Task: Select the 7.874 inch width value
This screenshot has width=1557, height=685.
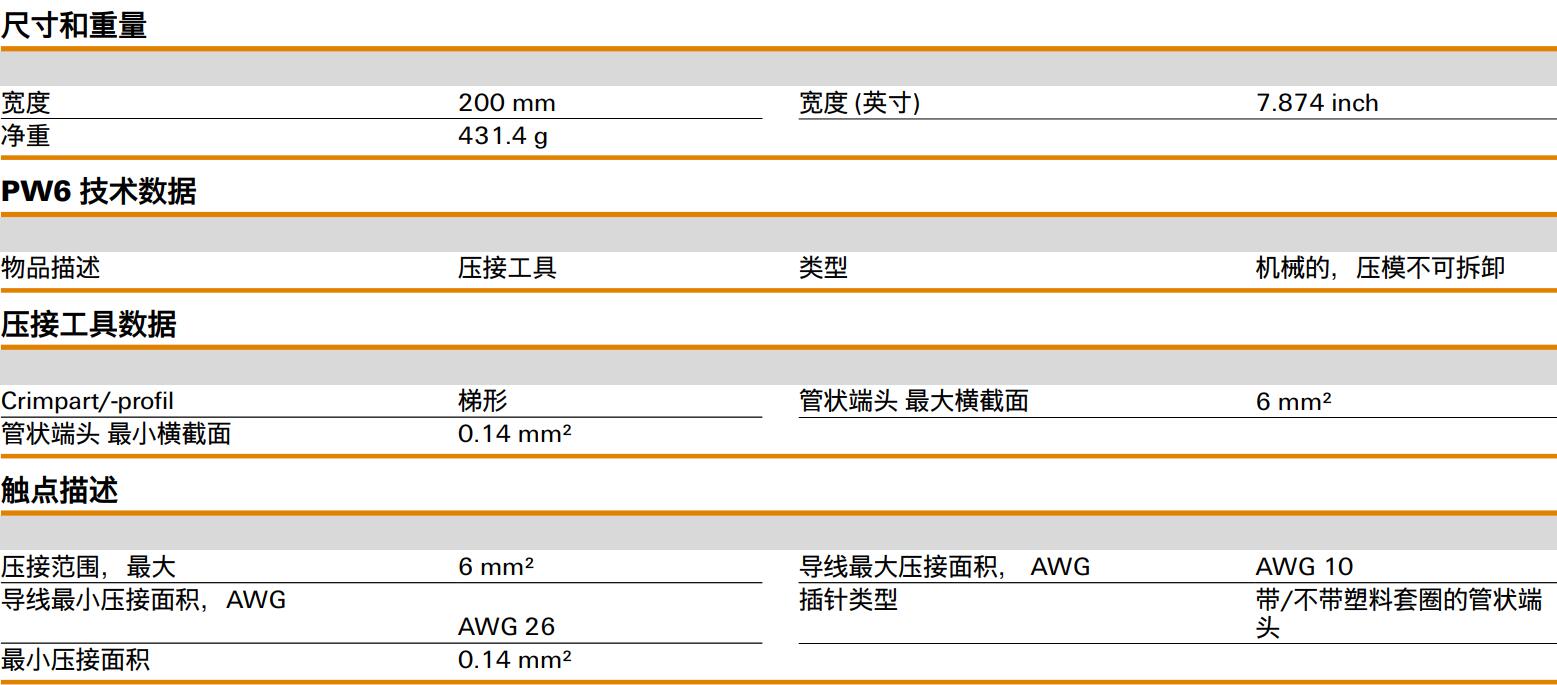Action: point(1316,103)
